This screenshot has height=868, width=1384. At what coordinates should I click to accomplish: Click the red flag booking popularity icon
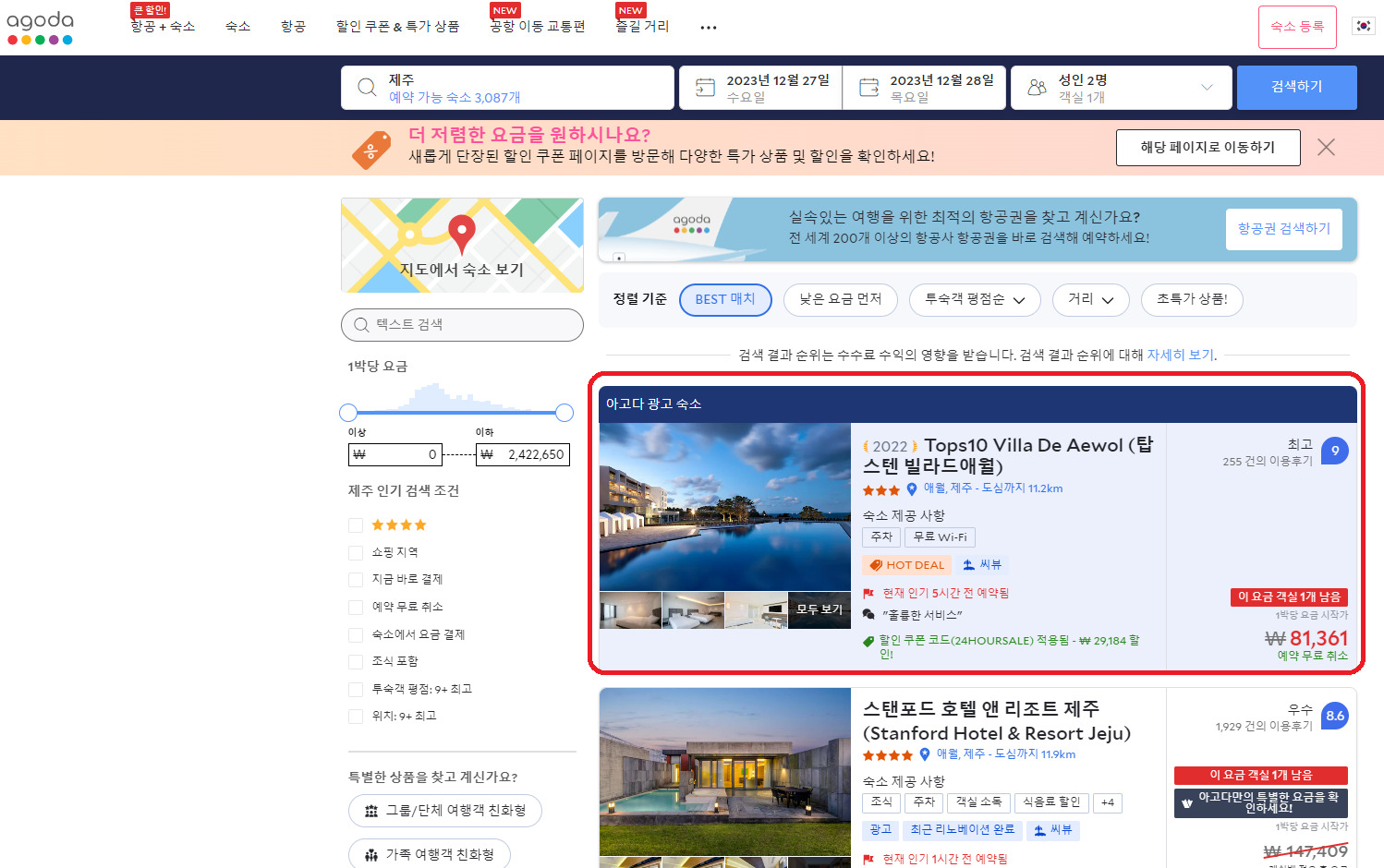868,593
